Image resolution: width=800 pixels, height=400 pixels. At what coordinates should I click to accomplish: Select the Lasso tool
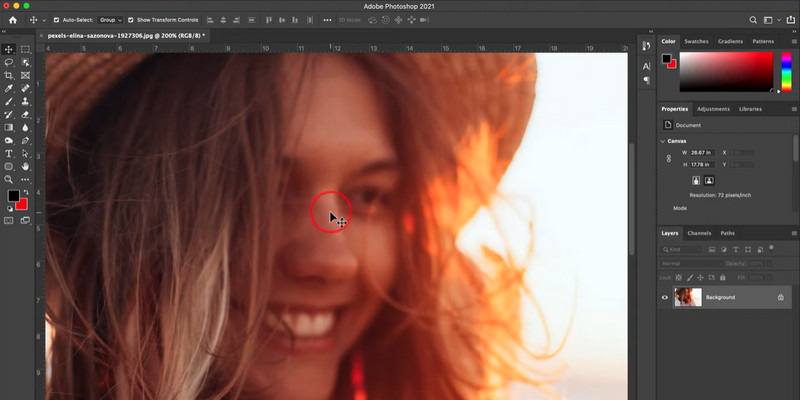click(9, 62)
